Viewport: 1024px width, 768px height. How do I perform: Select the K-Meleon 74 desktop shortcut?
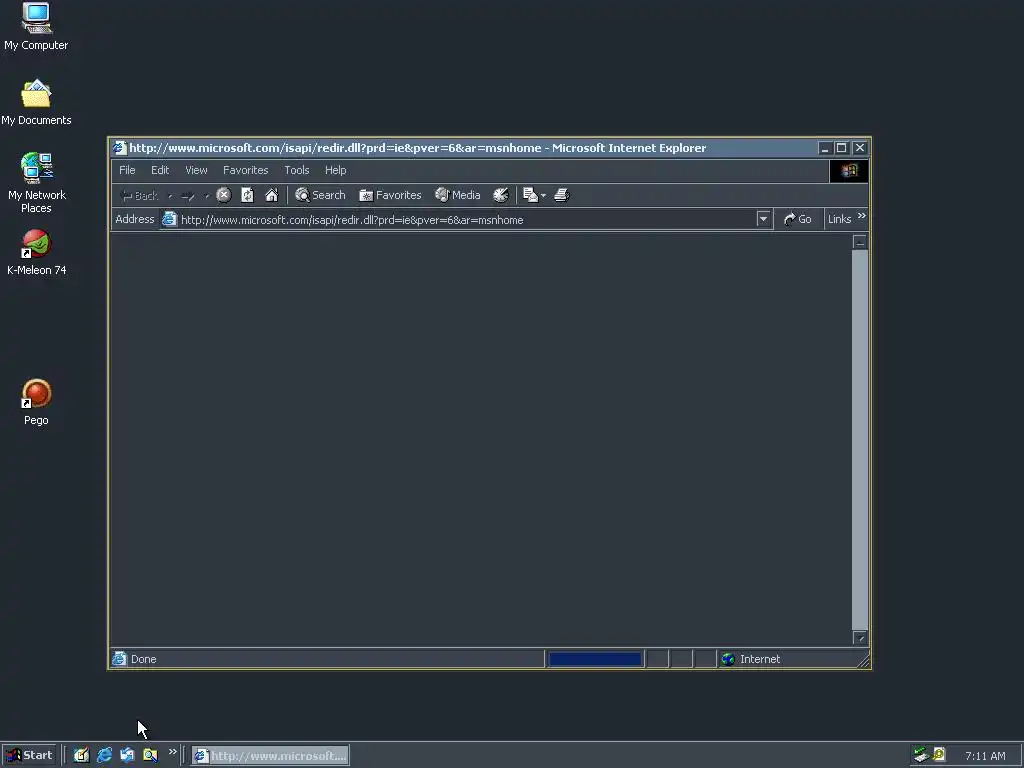37,252
